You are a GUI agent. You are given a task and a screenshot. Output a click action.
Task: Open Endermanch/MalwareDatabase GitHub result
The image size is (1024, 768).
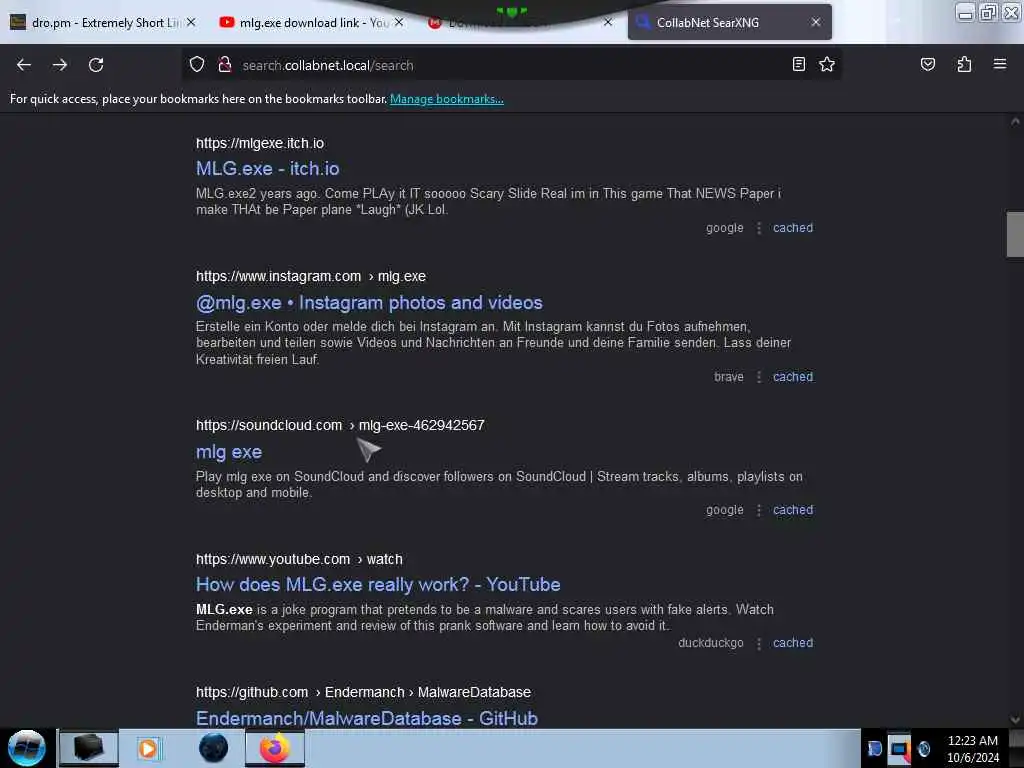click(367, 718)
